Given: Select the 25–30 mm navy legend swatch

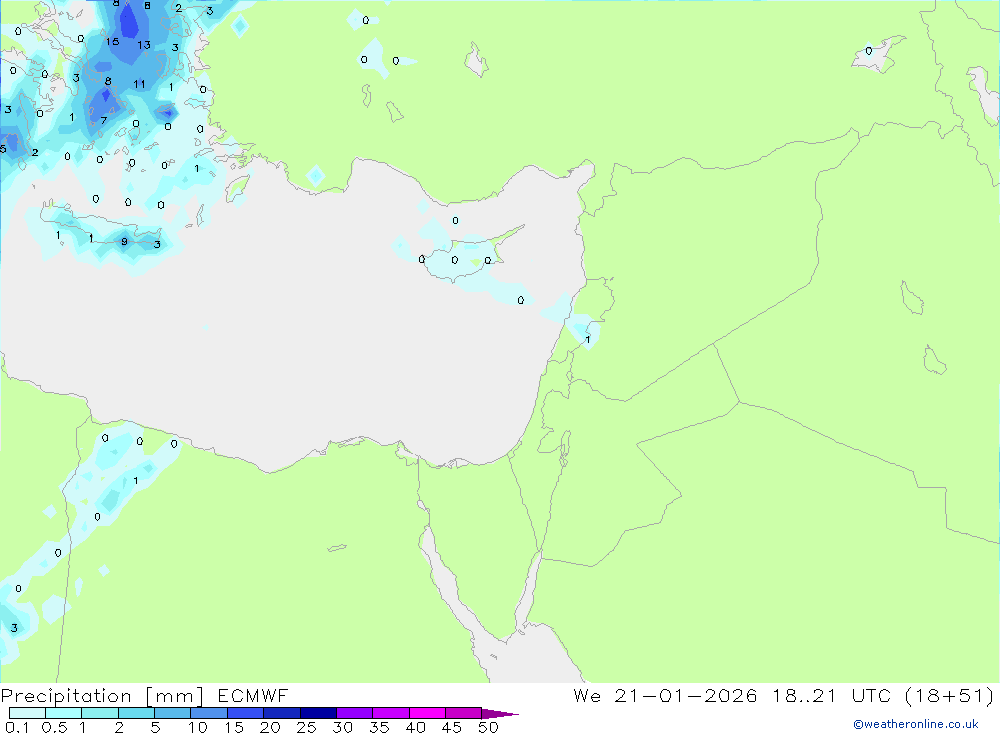Looking at the screenshot, I should click(318, 713).
